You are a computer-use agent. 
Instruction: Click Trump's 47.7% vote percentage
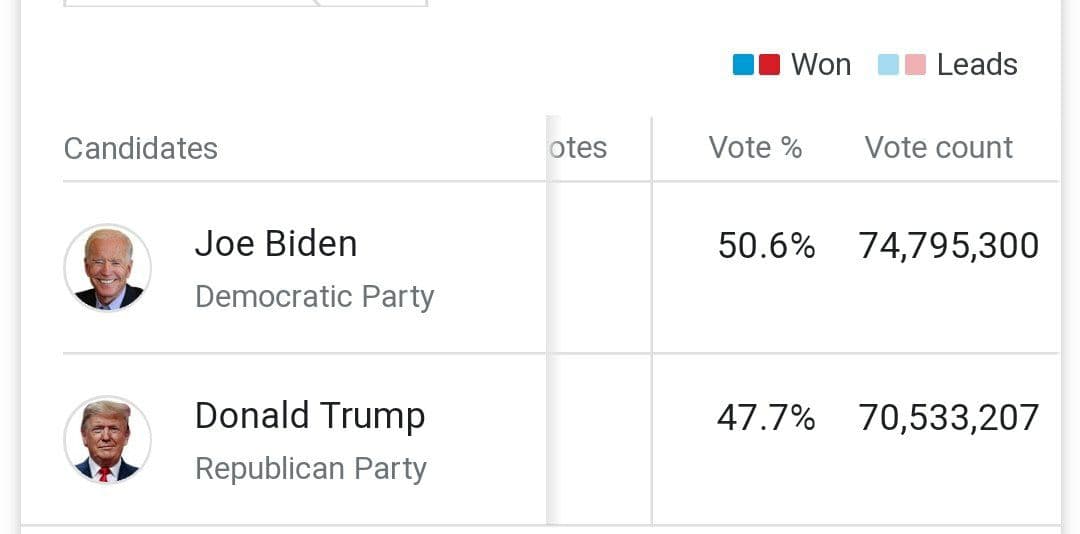766,418
